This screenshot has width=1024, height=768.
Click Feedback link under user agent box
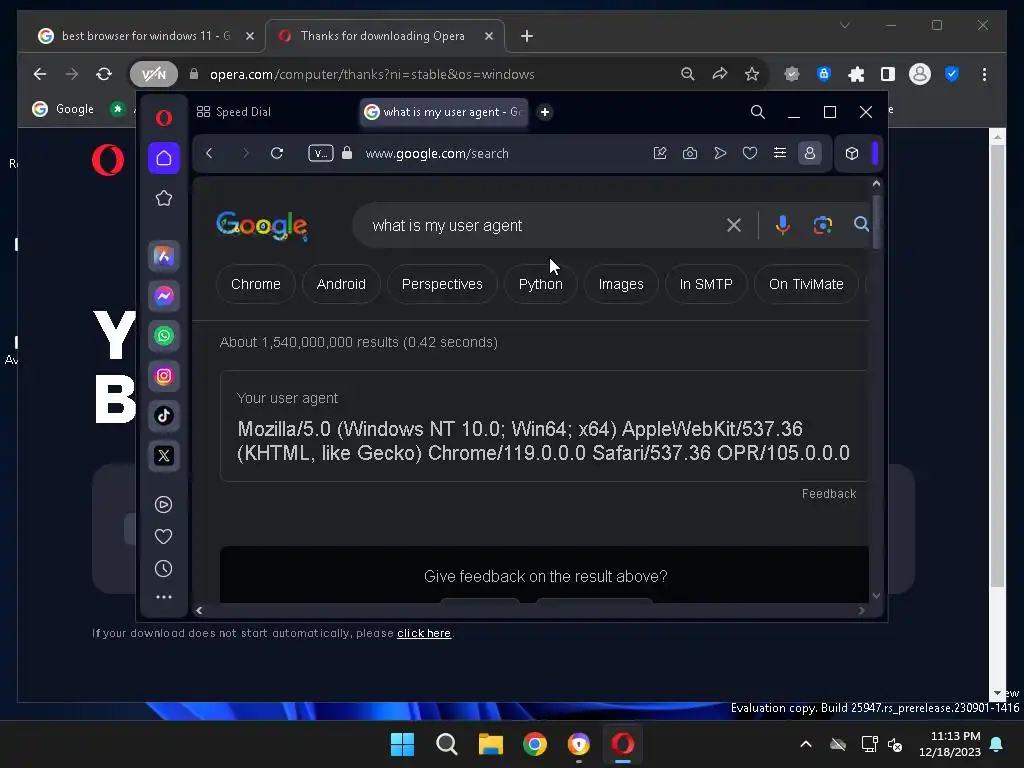829,494
